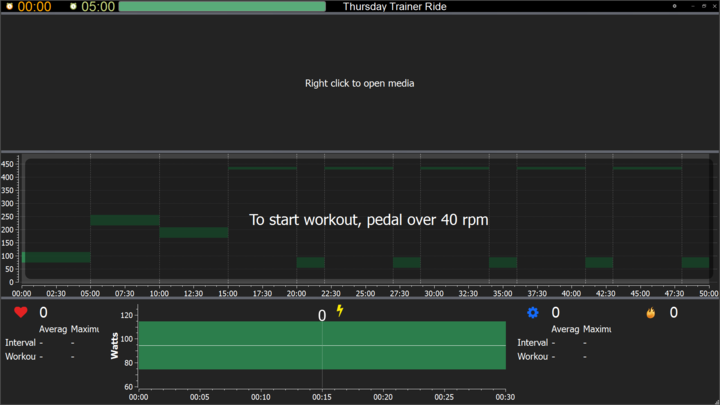Viewport: 720px width, 405px height.
Task: Click the "Right click to open media" text
Action: [x=359, y=83]
